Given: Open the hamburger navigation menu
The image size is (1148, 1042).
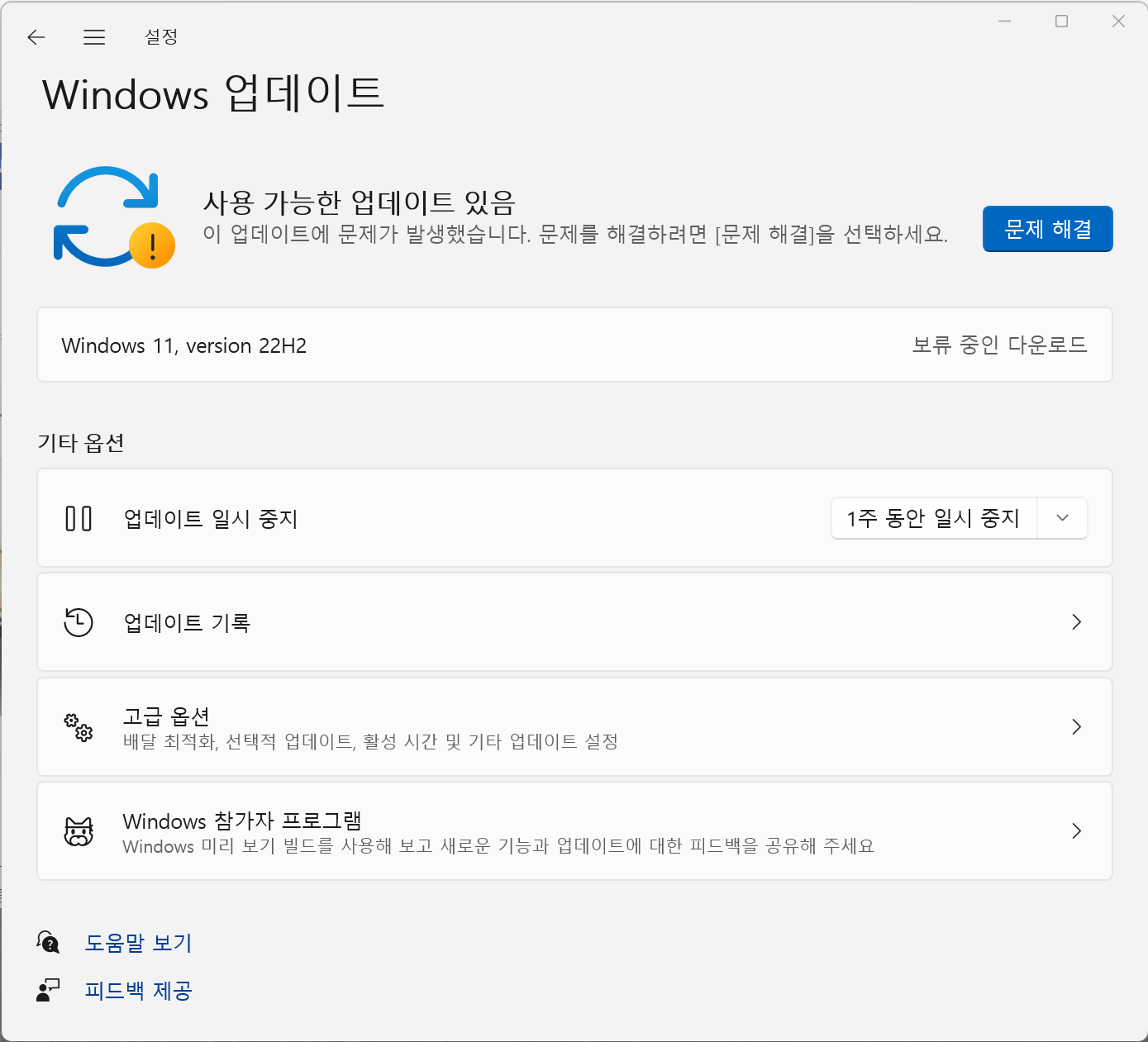Looking at the screenshot, I should (x=94, y=37).
